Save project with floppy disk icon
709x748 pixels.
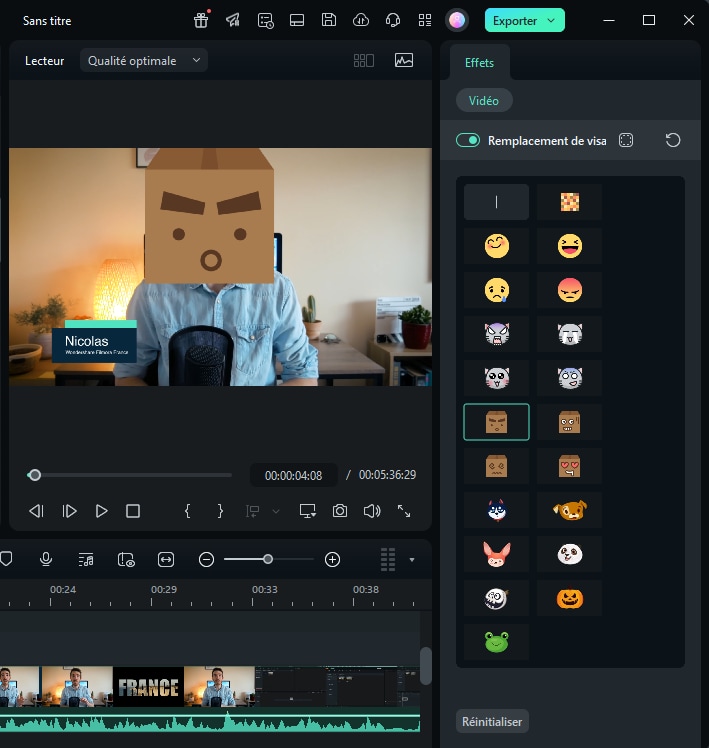(329, 20)
